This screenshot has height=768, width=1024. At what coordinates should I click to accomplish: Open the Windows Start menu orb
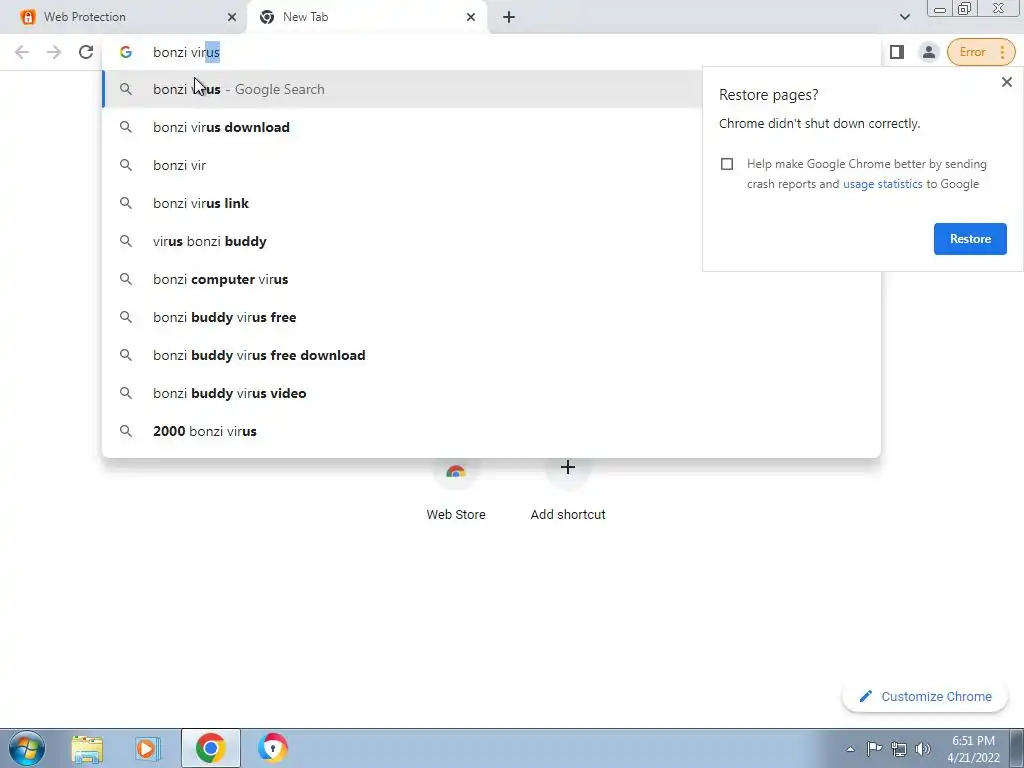click(x=27, y=748)
